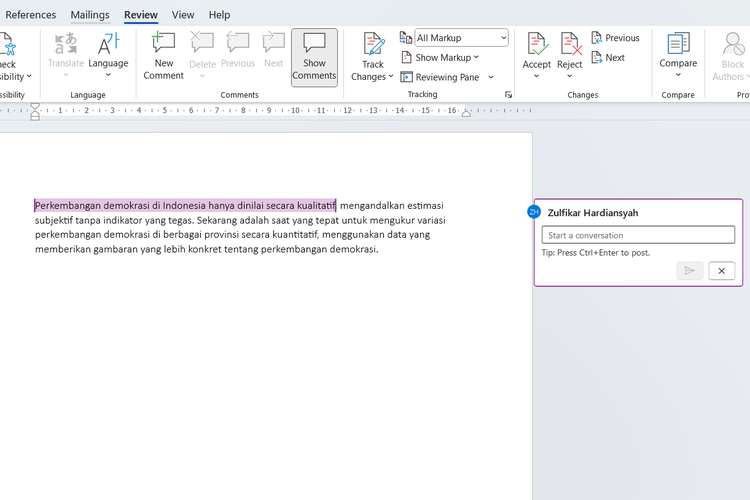Add a New Comment
Viewport: 750px width, 500px height.
[x=163, y=56]
